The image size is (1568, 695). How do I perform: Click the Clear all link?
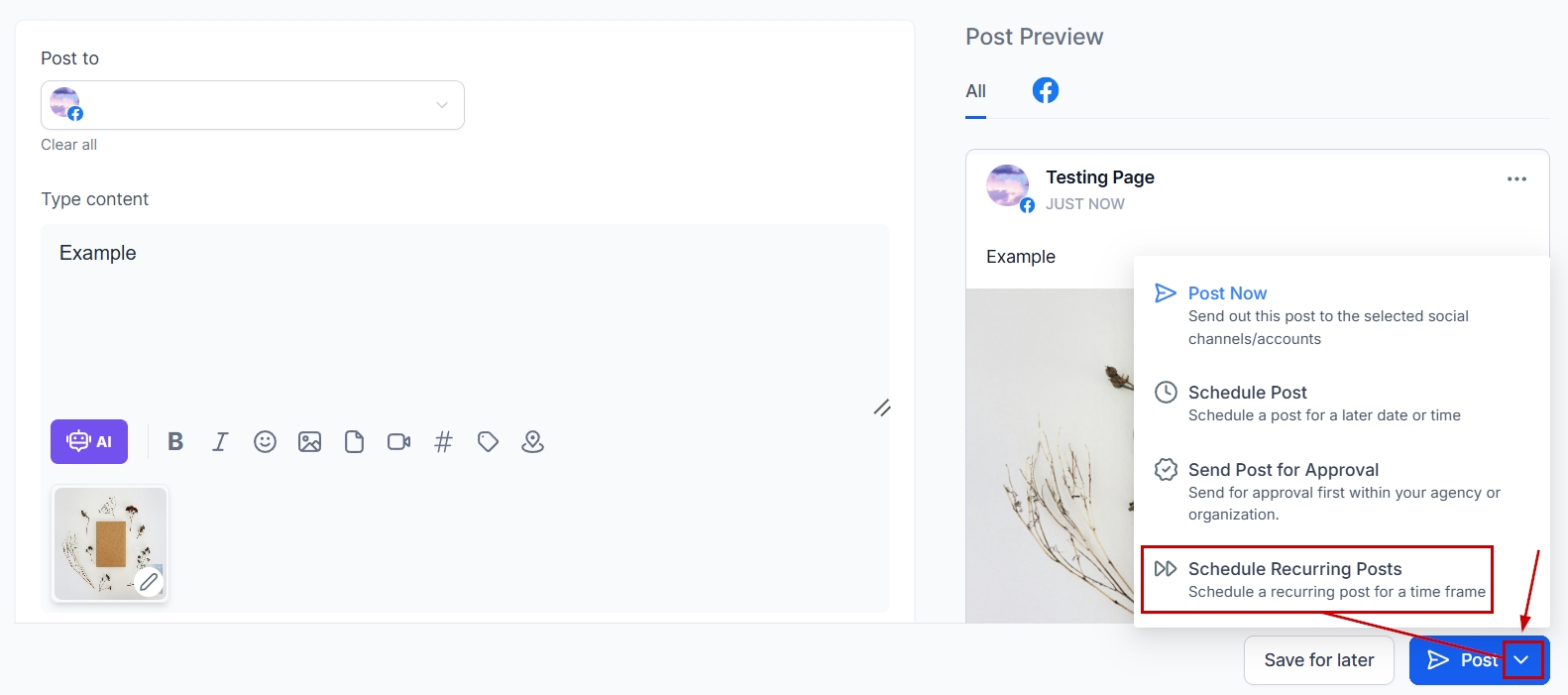(68, 145)
